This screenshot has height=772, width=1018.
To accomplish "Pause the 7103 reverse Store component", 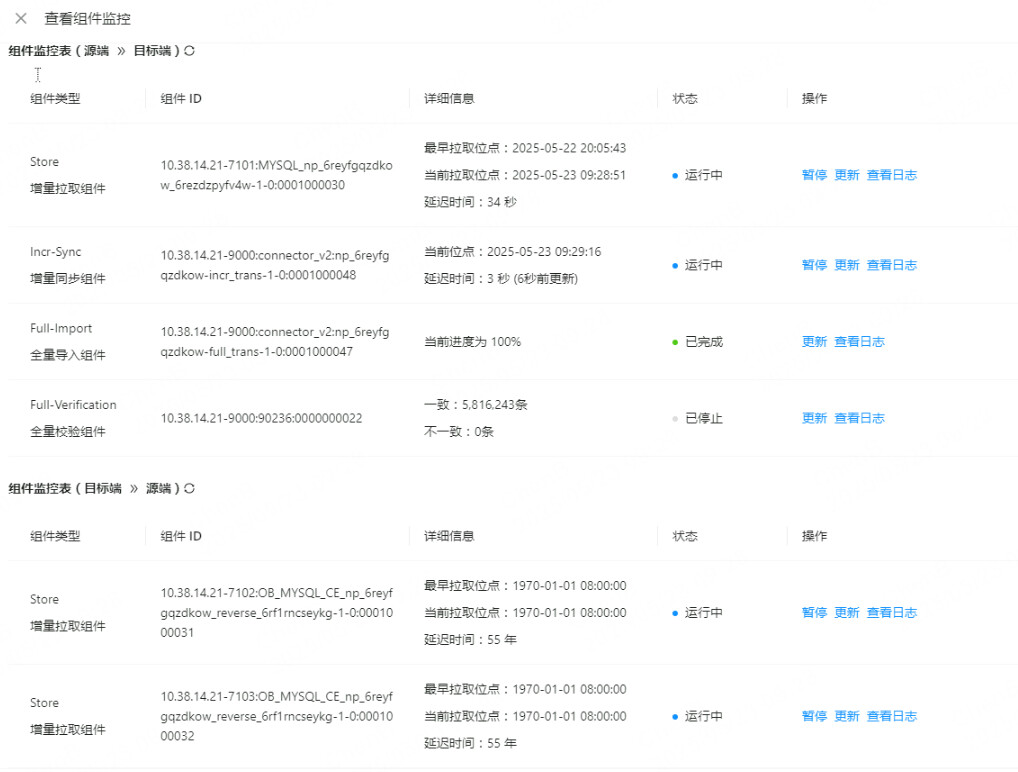I will point(814,716).
